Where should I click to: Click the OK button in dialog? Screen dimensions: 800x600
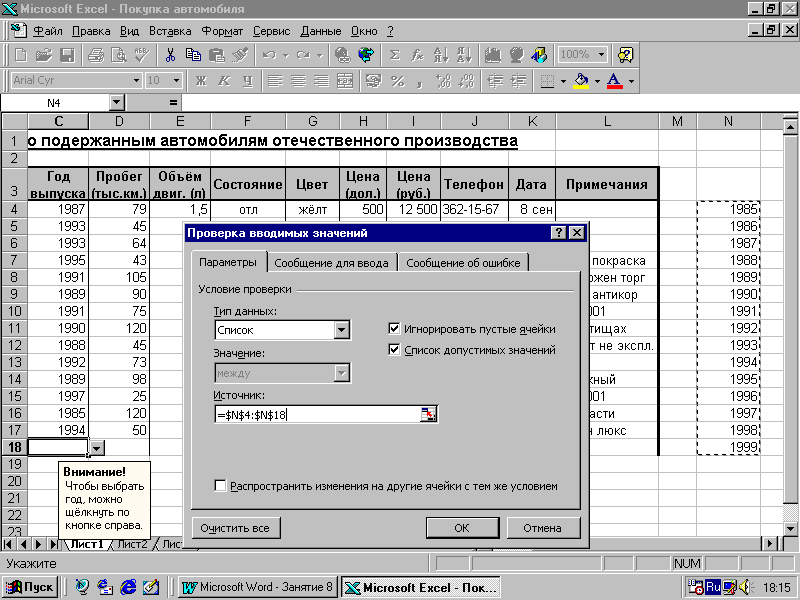[462, 528]
